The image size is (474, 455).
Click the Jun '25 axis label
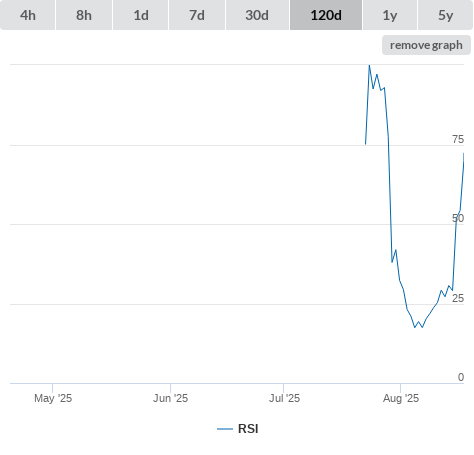[170, 398]
